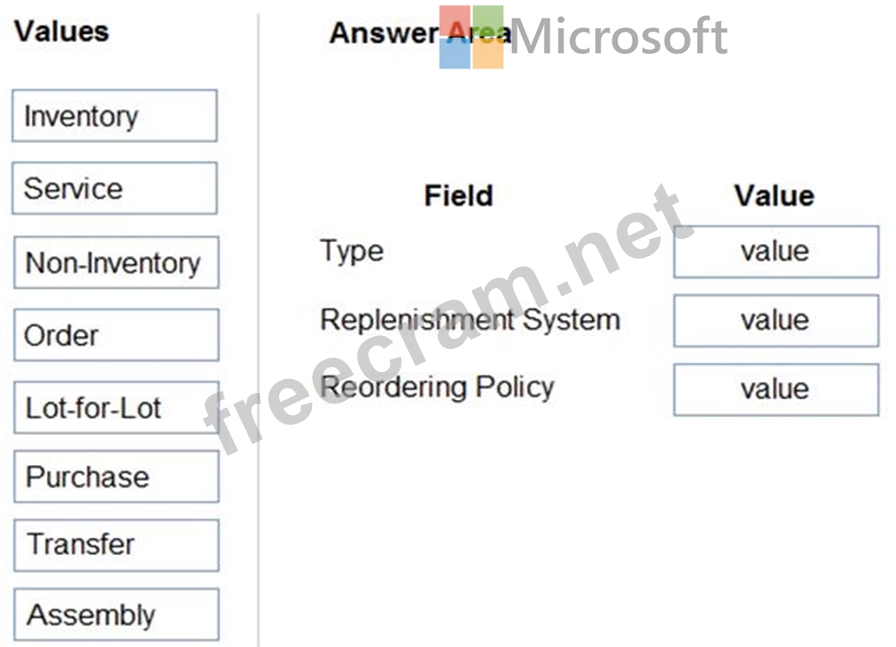896x647 pixels.
Task: Select the Transfer value box
Action: pos(116,545)
